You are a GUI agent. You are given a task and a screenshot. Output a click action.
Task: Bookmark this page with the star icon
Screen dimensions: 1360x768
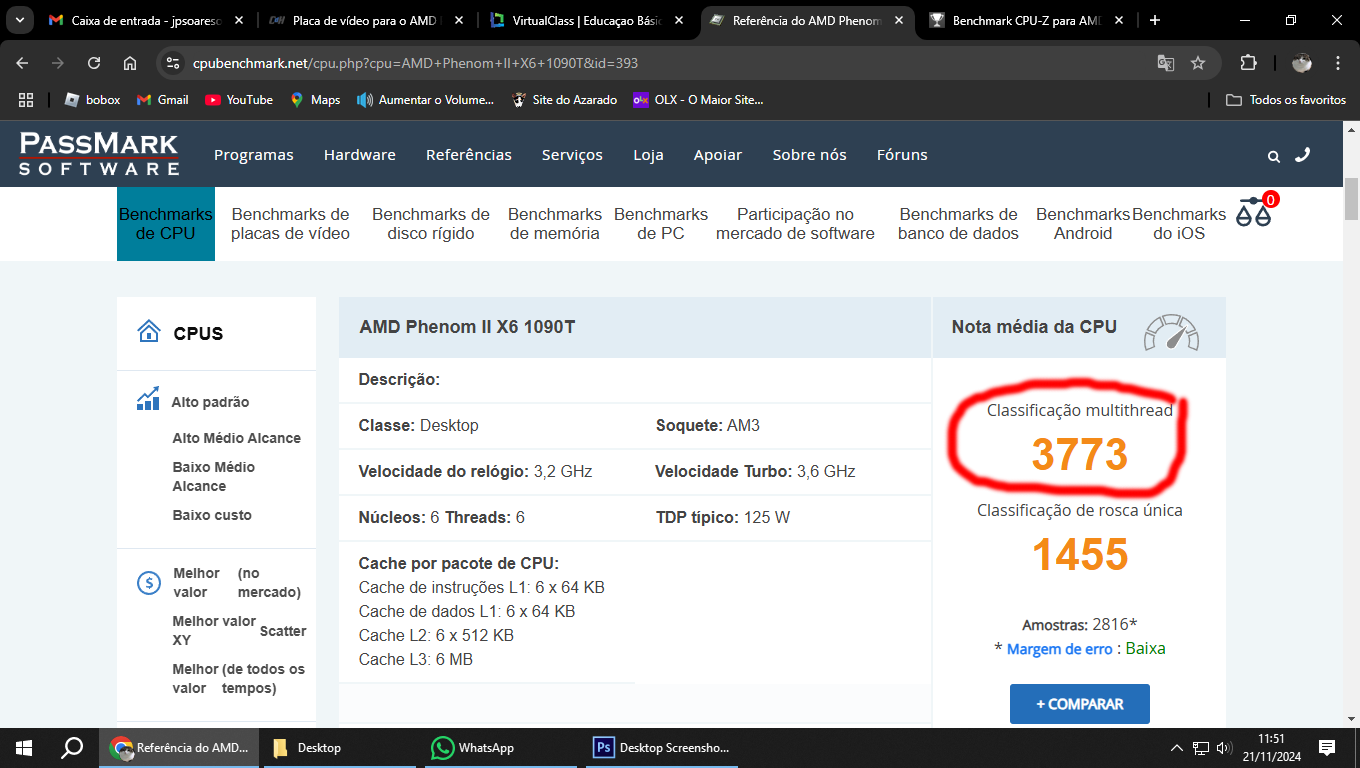click(x=1198, y=63)
